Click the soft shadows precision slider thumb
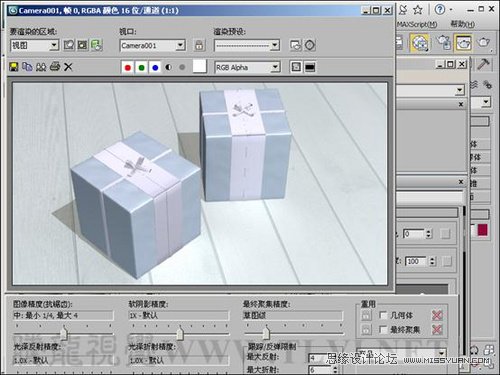This screenshot has width=500, height=375. point(180,333)
